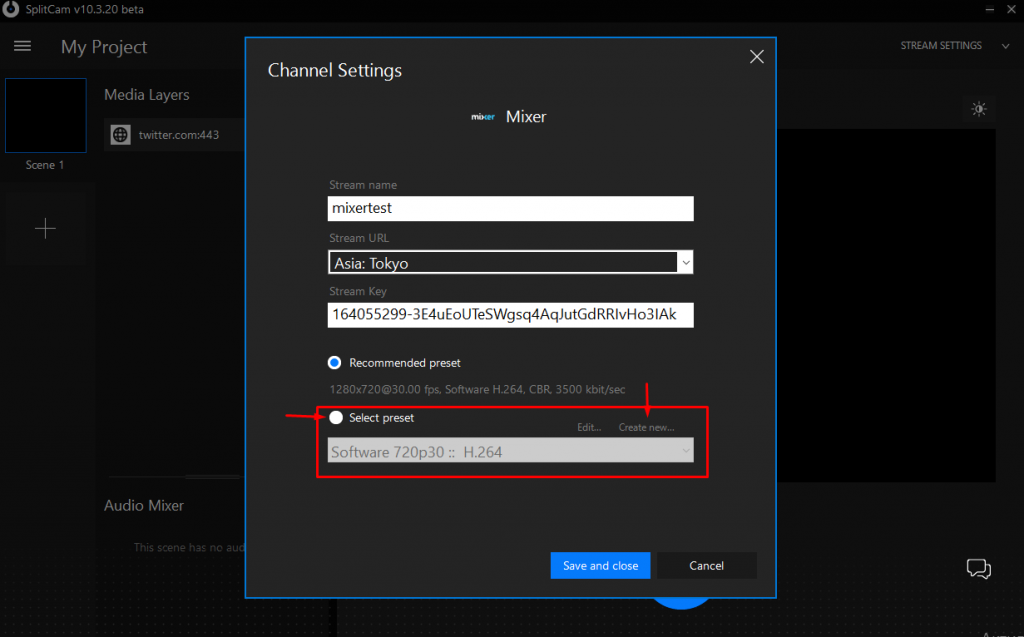
Task: Click the Channel Settings dialog title
Action: (x=334, y=71)
